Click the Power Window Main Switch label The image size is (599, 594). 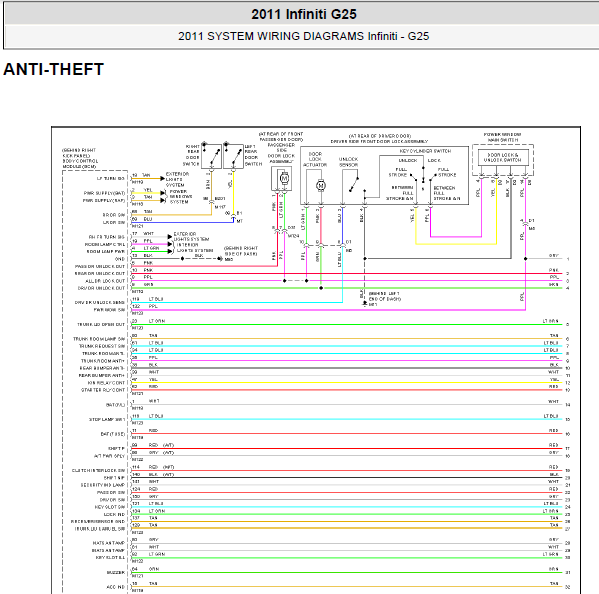click(x=502, y=137)
